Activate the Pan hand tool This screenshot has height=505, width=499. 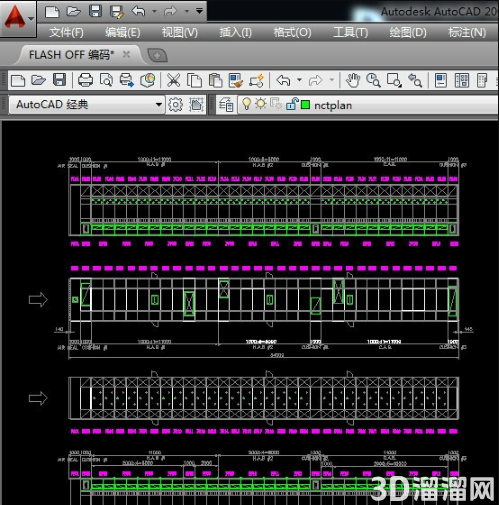(x=353, y=80)
